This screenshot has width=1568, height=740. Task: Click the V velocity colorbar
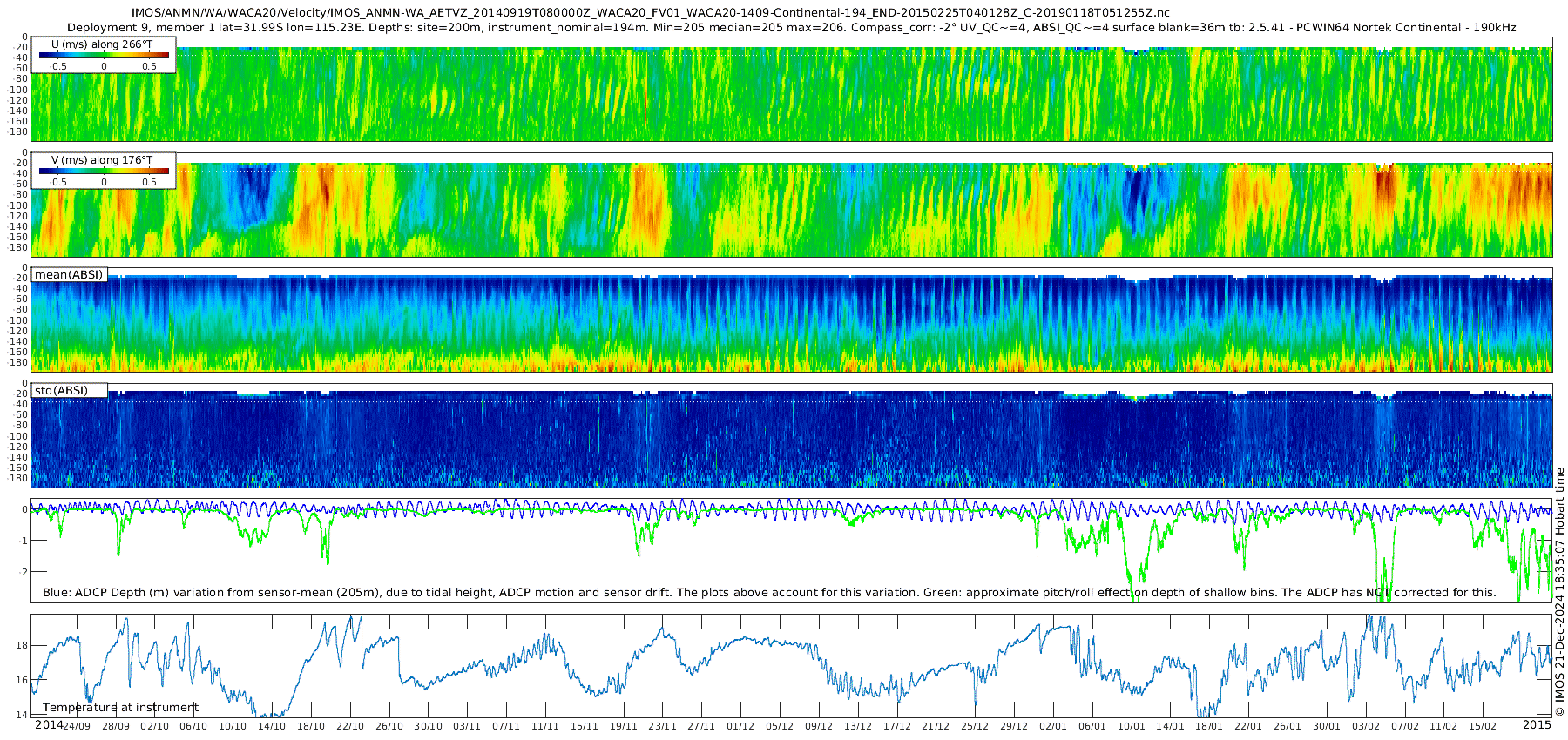point(104,172)
